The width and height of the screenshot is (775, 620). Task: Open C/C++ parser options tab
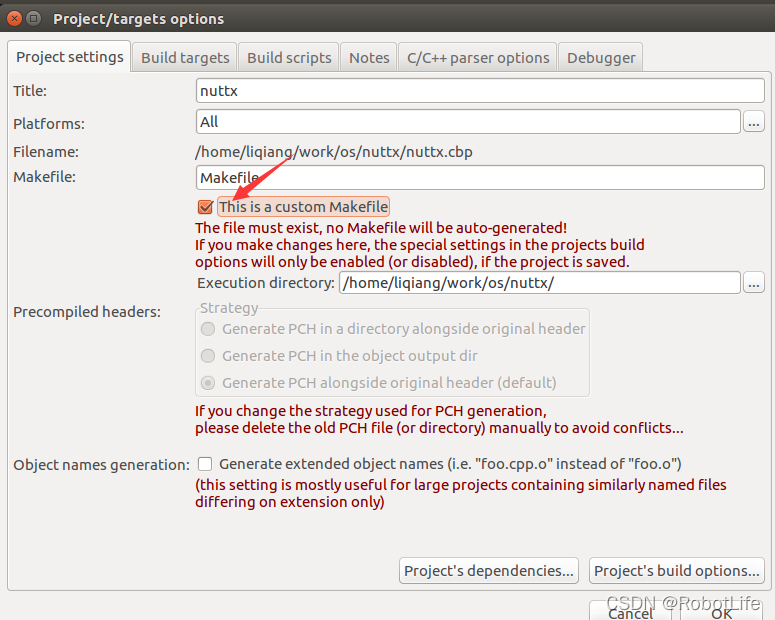pos(478,58)
